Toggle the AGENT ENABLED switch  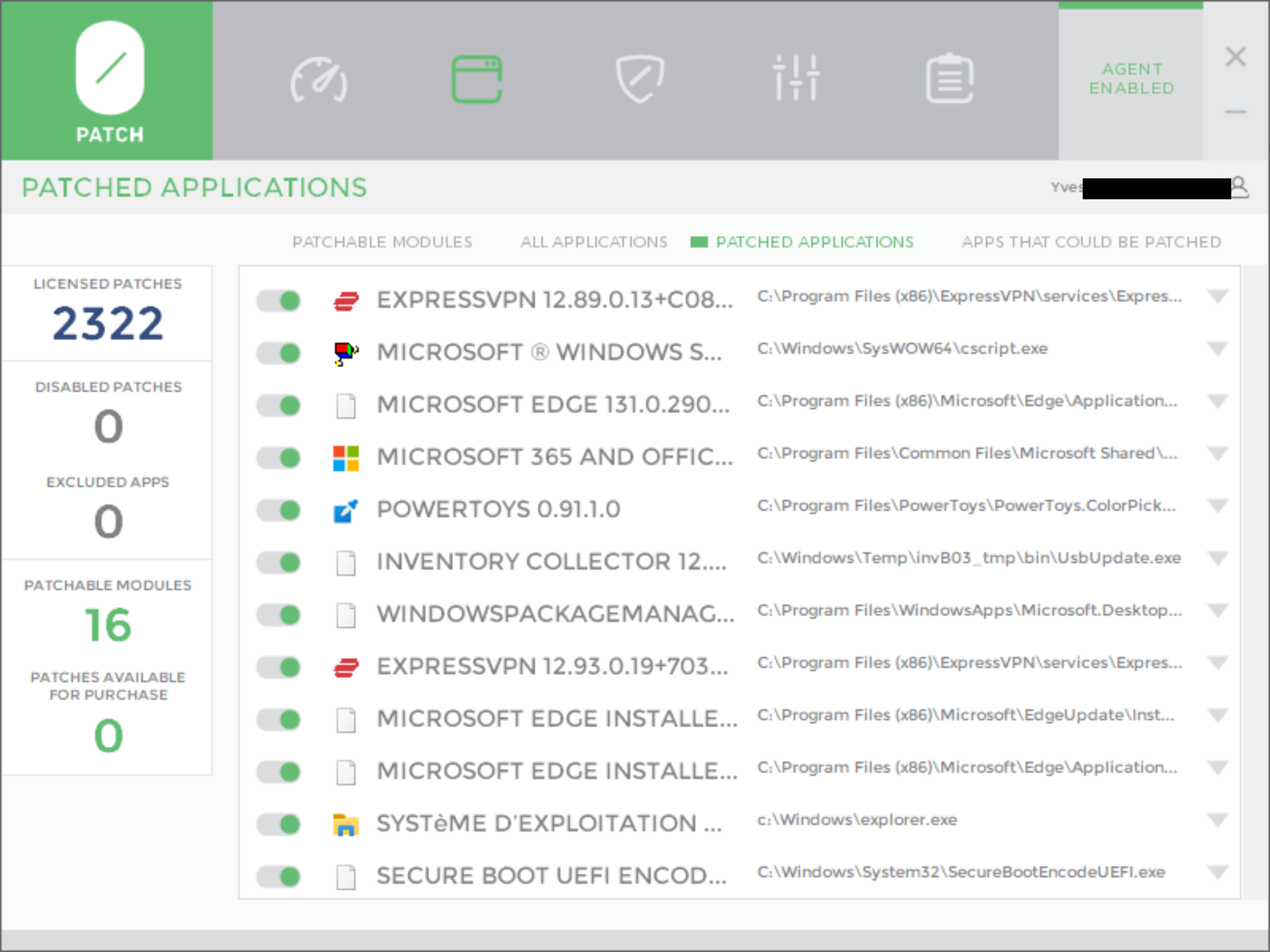1132,79
